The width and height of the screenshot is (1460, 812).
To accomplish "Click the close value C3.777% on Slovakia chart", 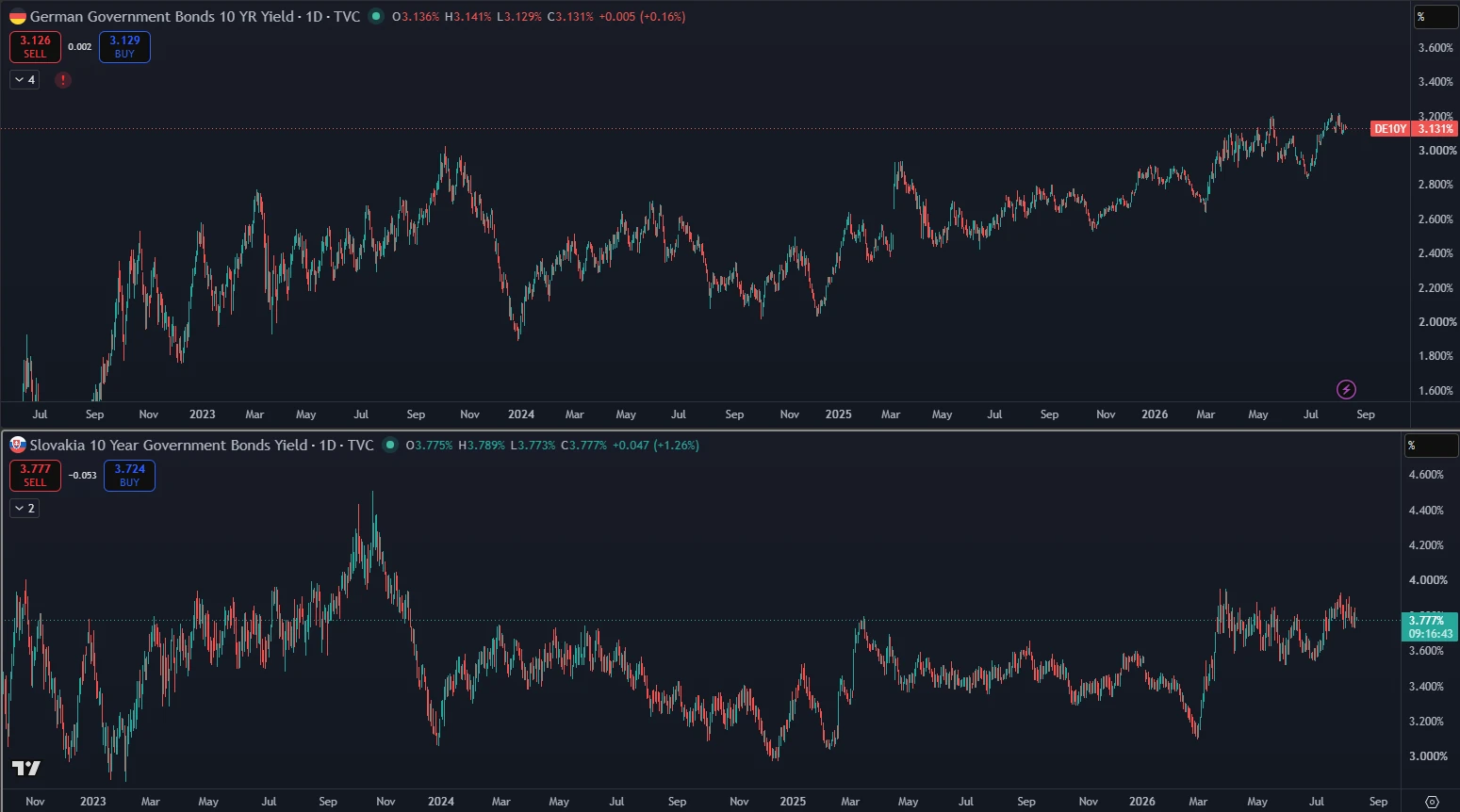I will click(x=584, y=446).
